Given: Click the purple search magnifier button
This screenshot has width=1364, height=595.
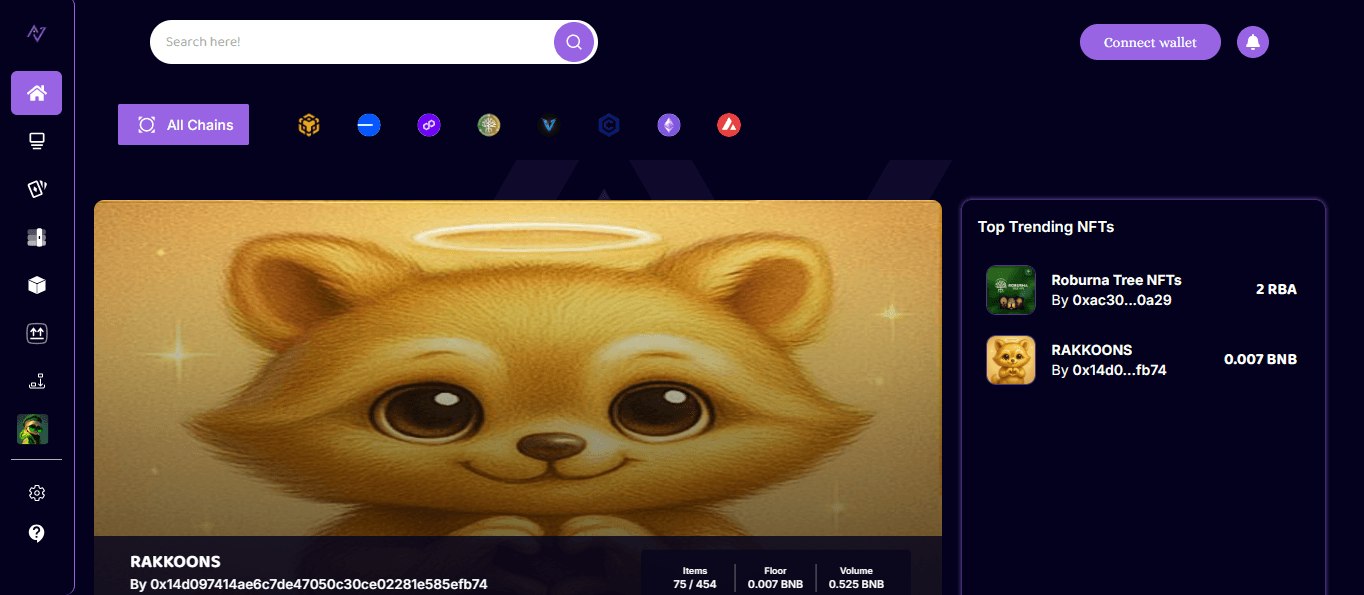Looking at the screenshot, I should point(574,42).
